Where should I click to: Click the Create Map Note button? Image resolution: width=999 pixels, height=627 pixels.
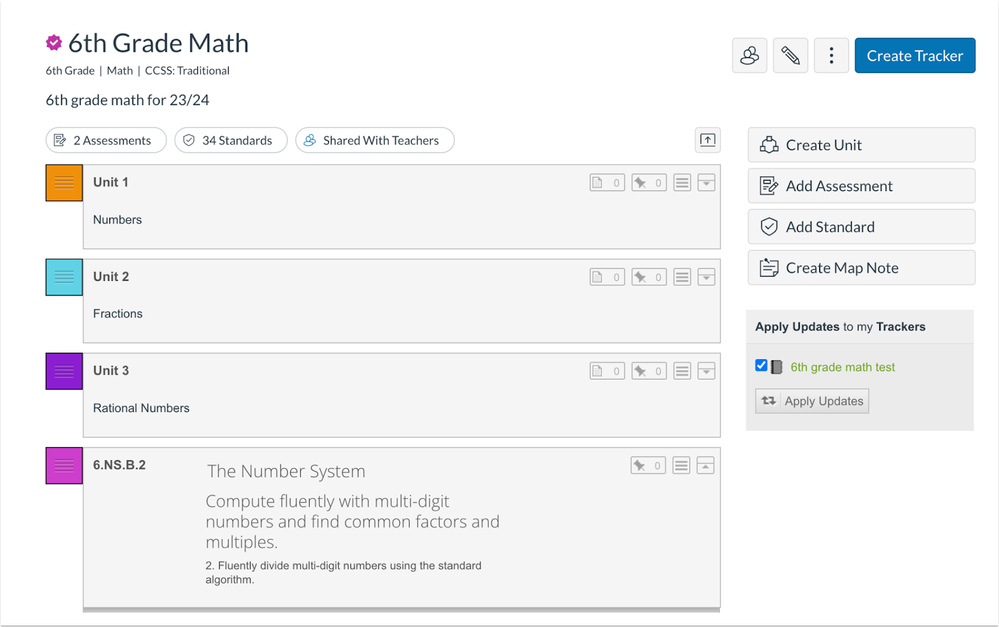[x=860, y=268]
